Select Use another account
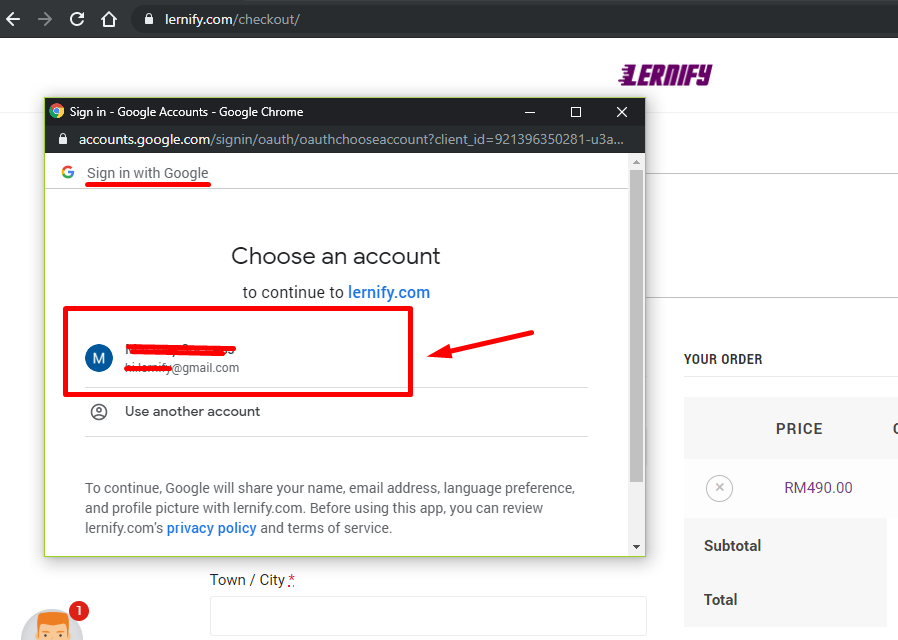The height and width of the screenshot is (640, 898). click(x=336, y=412)
